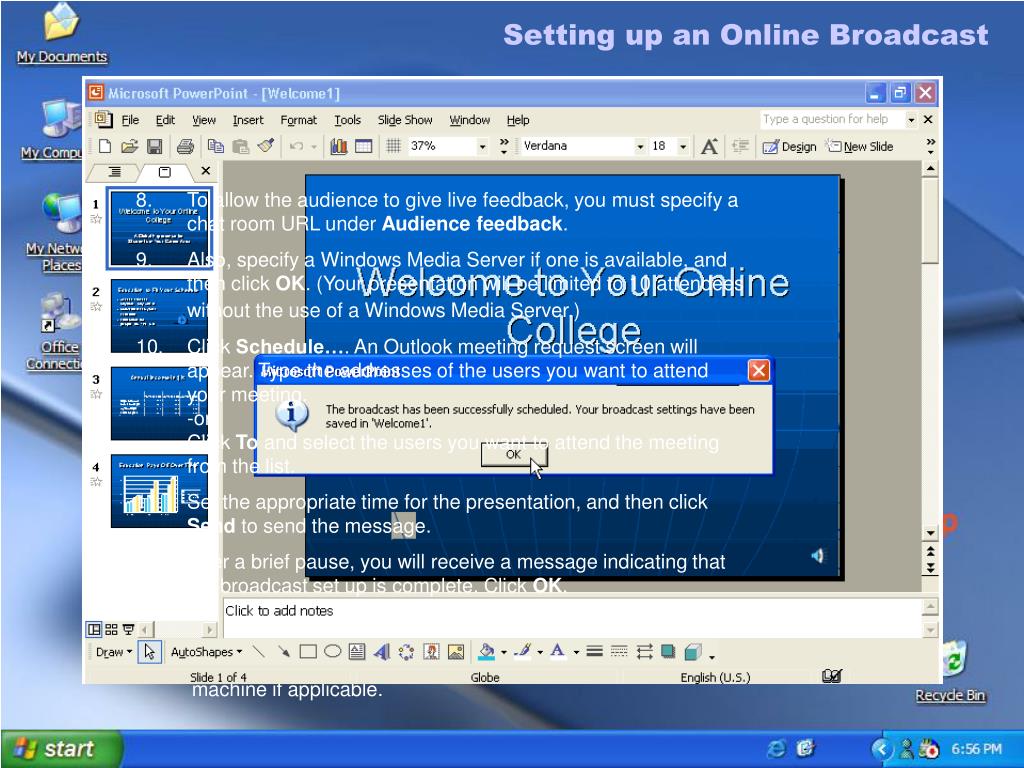
Task: Open the File menu
Action: (130, 120)
